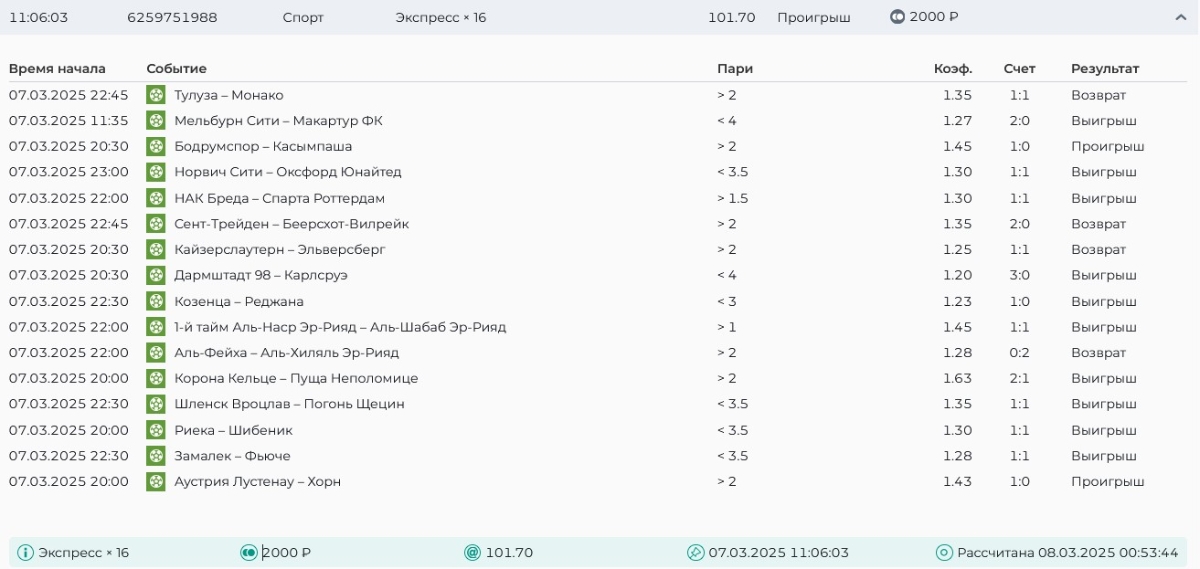Click the stake coin icon in bottom summary bar
Image resolution: width=1200 pixels, height=569 pixels.
249,552
